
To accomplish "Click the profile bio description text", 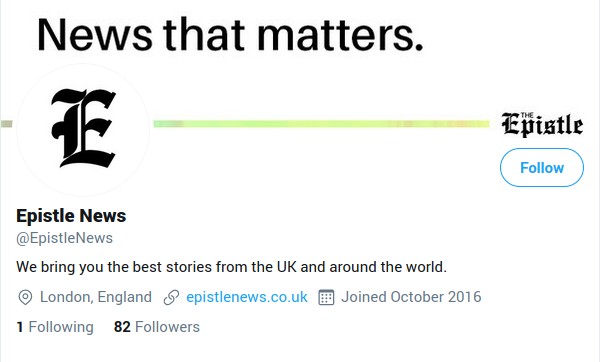I will [x=232, y=267].
